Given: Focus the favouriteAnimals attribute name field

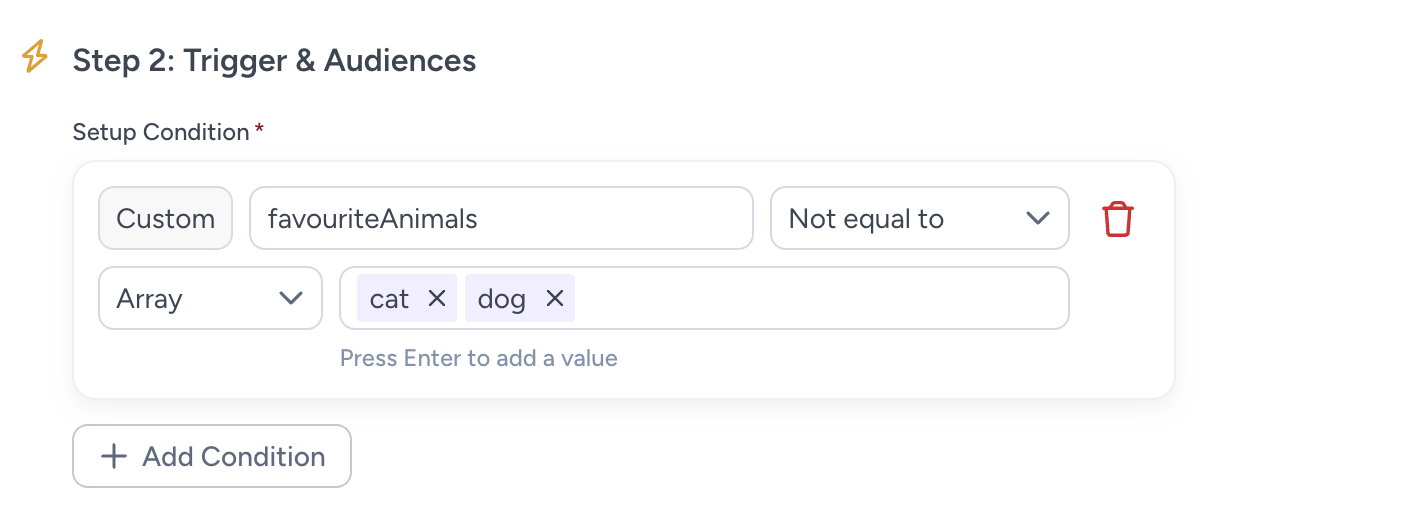Looking at the screenshot, I should [501, 218].
